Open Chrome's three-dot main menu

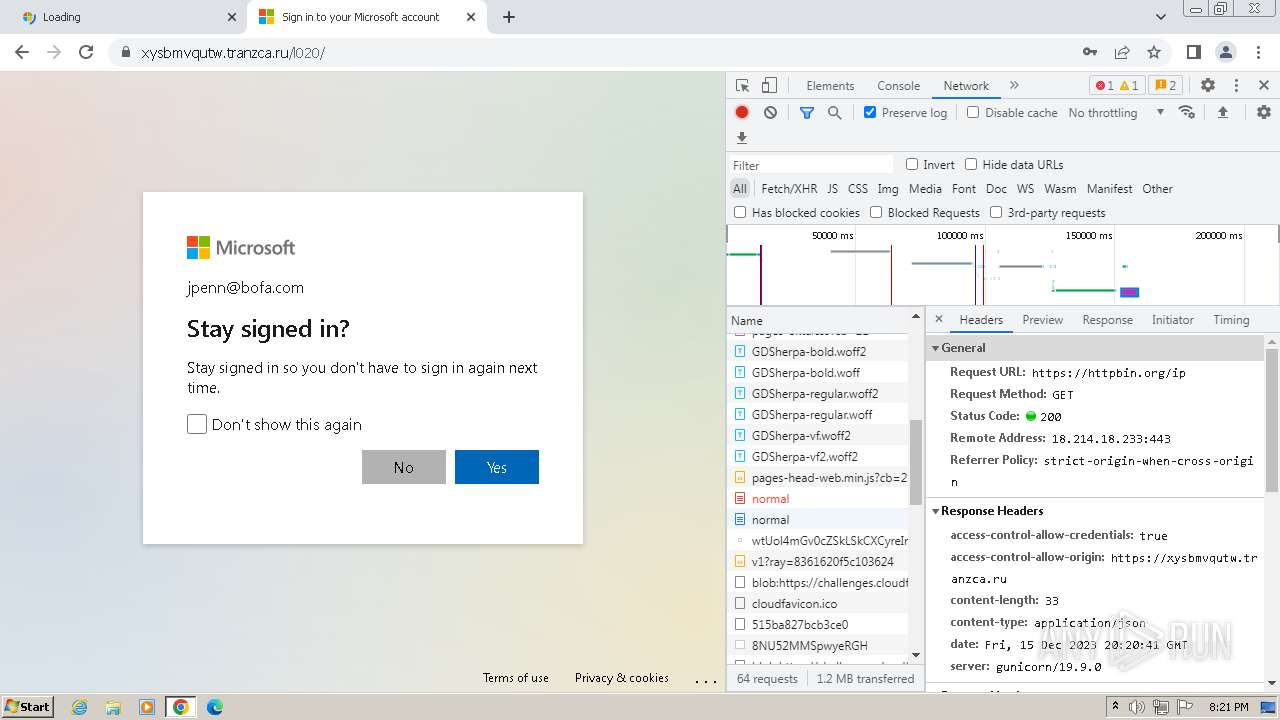(1257, 53)
